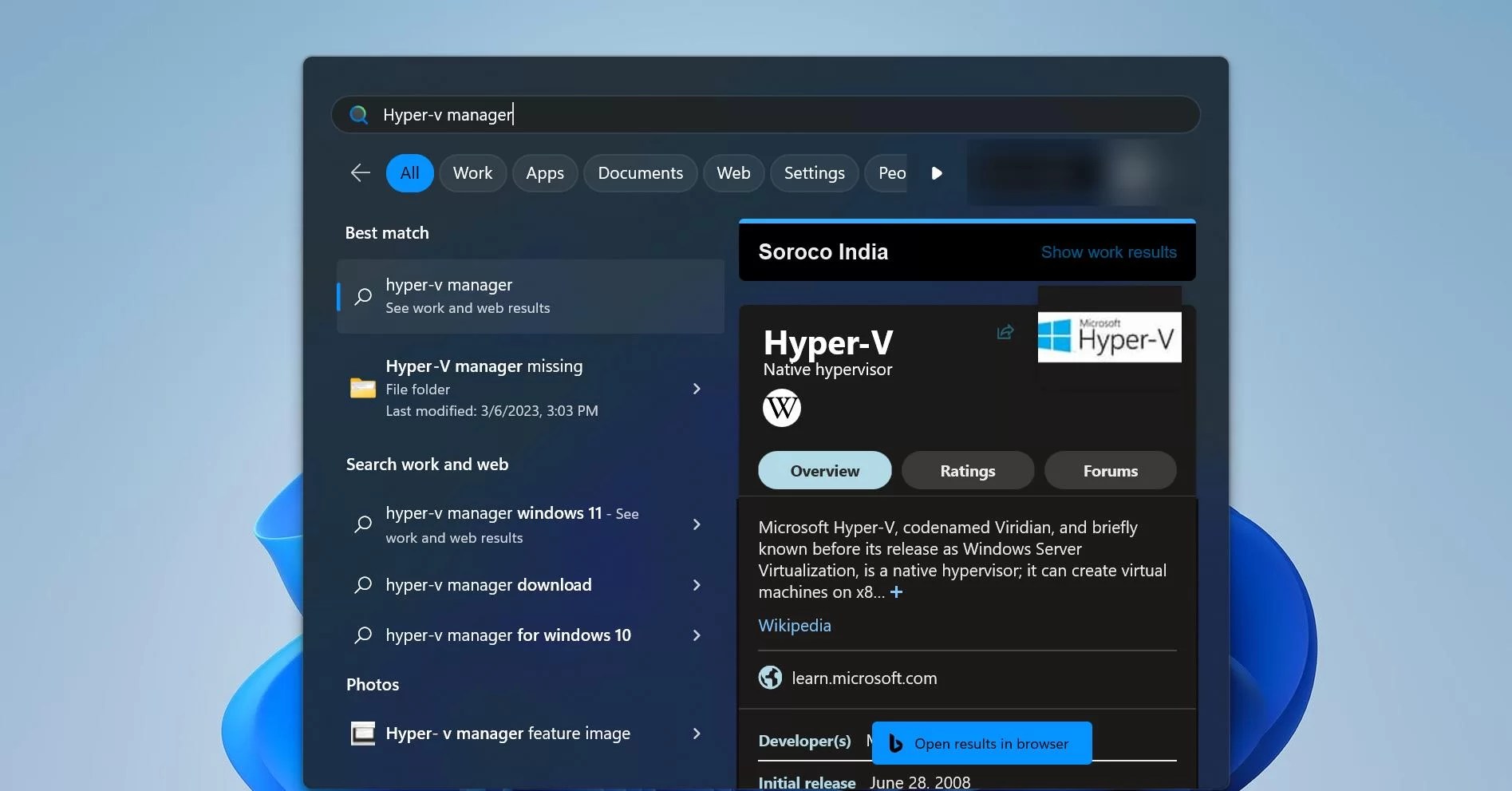Open the Ratings tab in Hyper-V panel
This screenshot has width=1512, height=791.
(968, 471)
